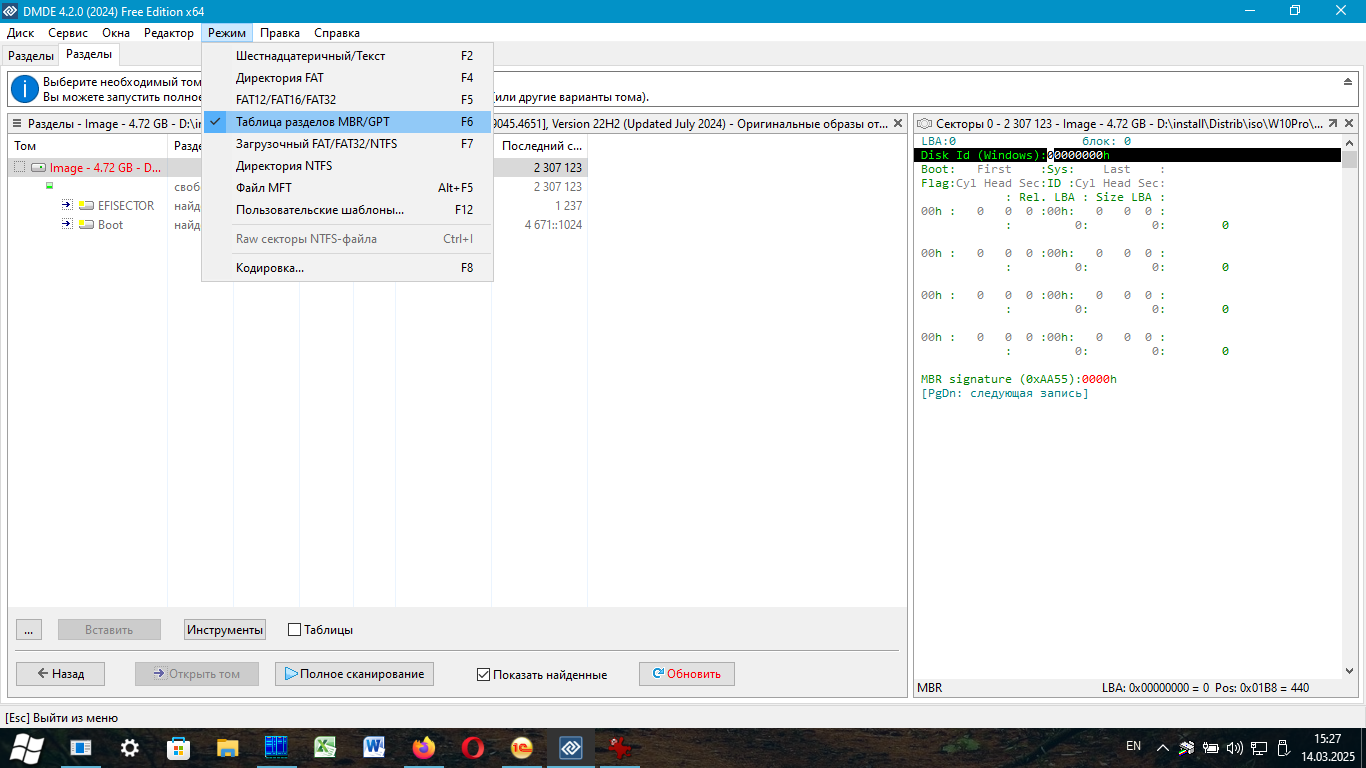Click the blue info icon in hint bar
Image resolution: width=1366 pixels, height=768 pixels.
pyautogui.click(x=25, y=89)
